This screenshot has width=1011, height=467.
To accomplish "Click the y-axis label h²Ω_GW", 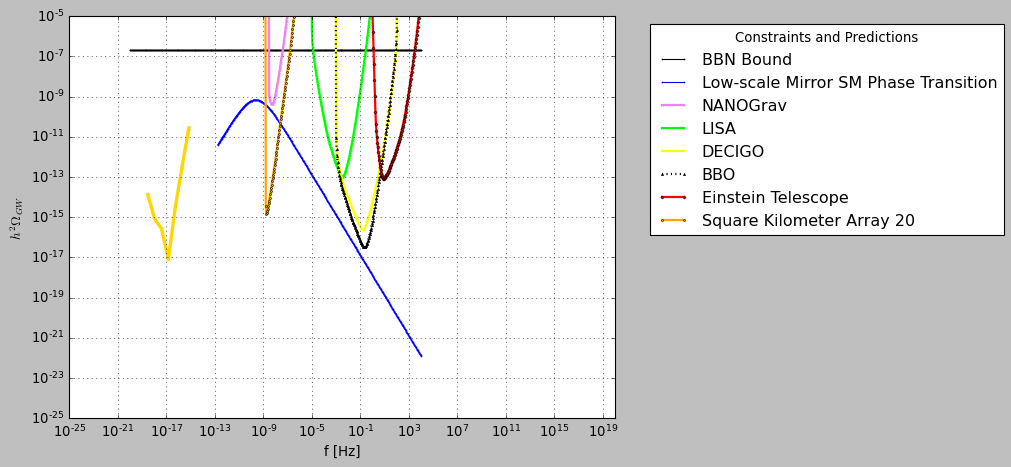I will [x=16, y=217].
